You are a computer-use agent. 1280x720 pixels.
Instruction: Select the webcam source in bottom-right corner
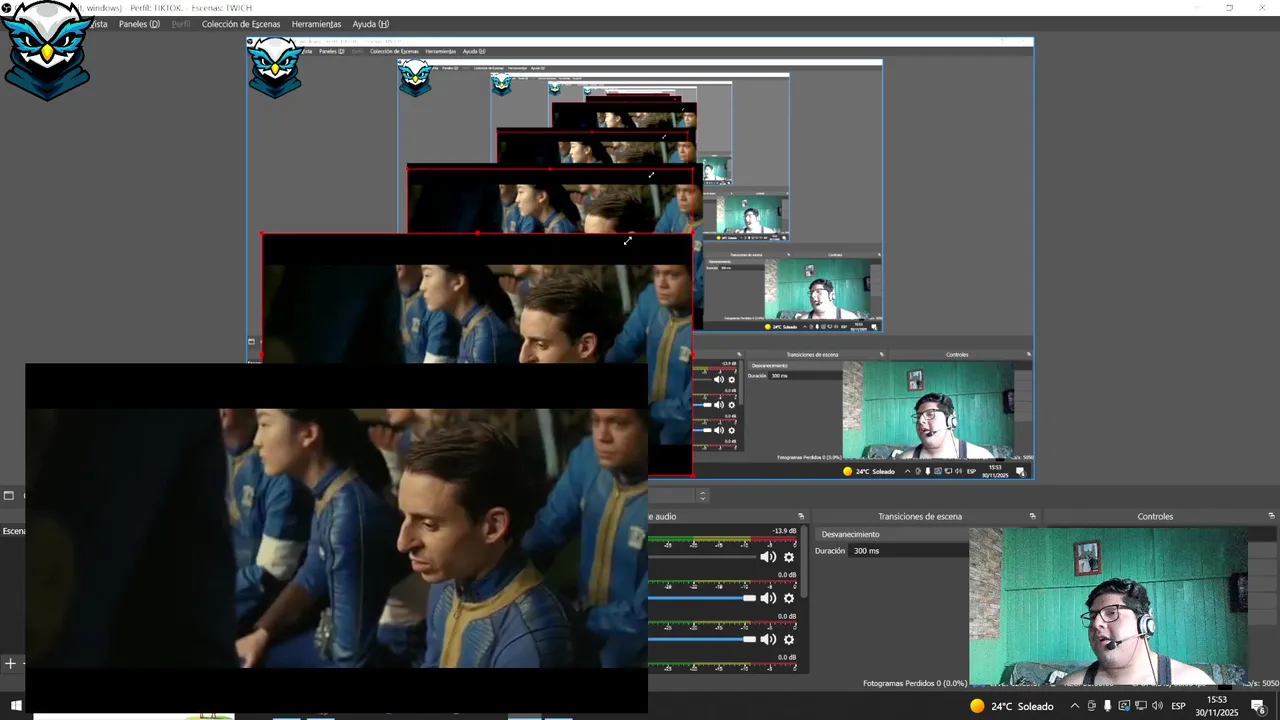tap(1108, 606)
